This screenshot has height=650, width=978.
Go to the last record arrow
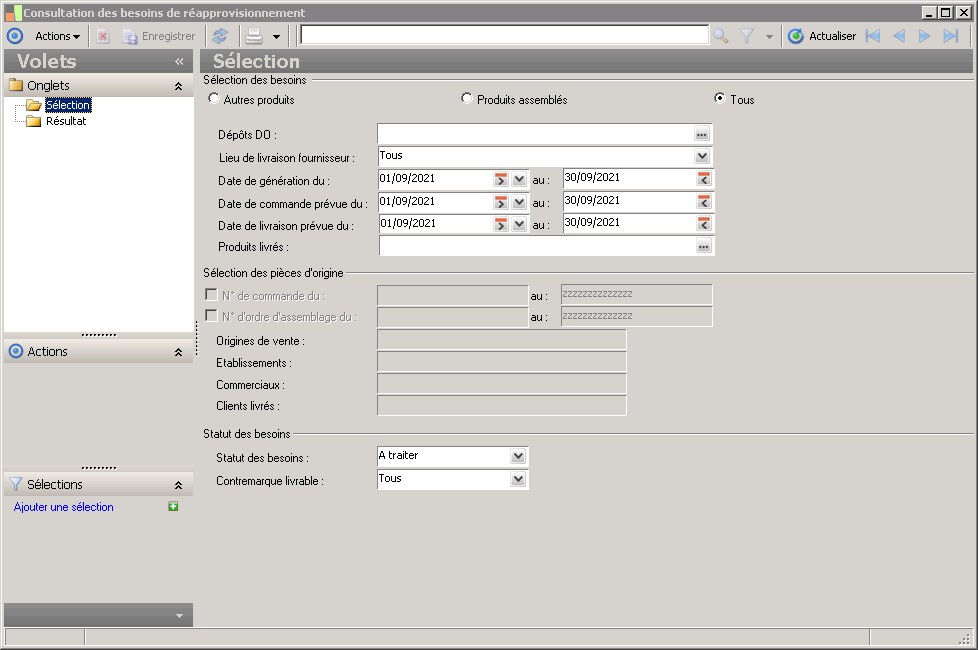pos(951,36)
